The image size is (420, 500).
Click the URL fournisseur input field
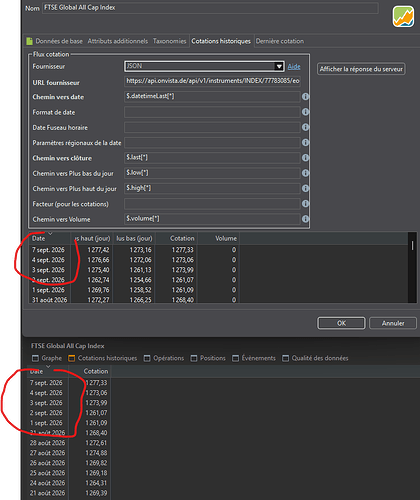tap(212, 81)
